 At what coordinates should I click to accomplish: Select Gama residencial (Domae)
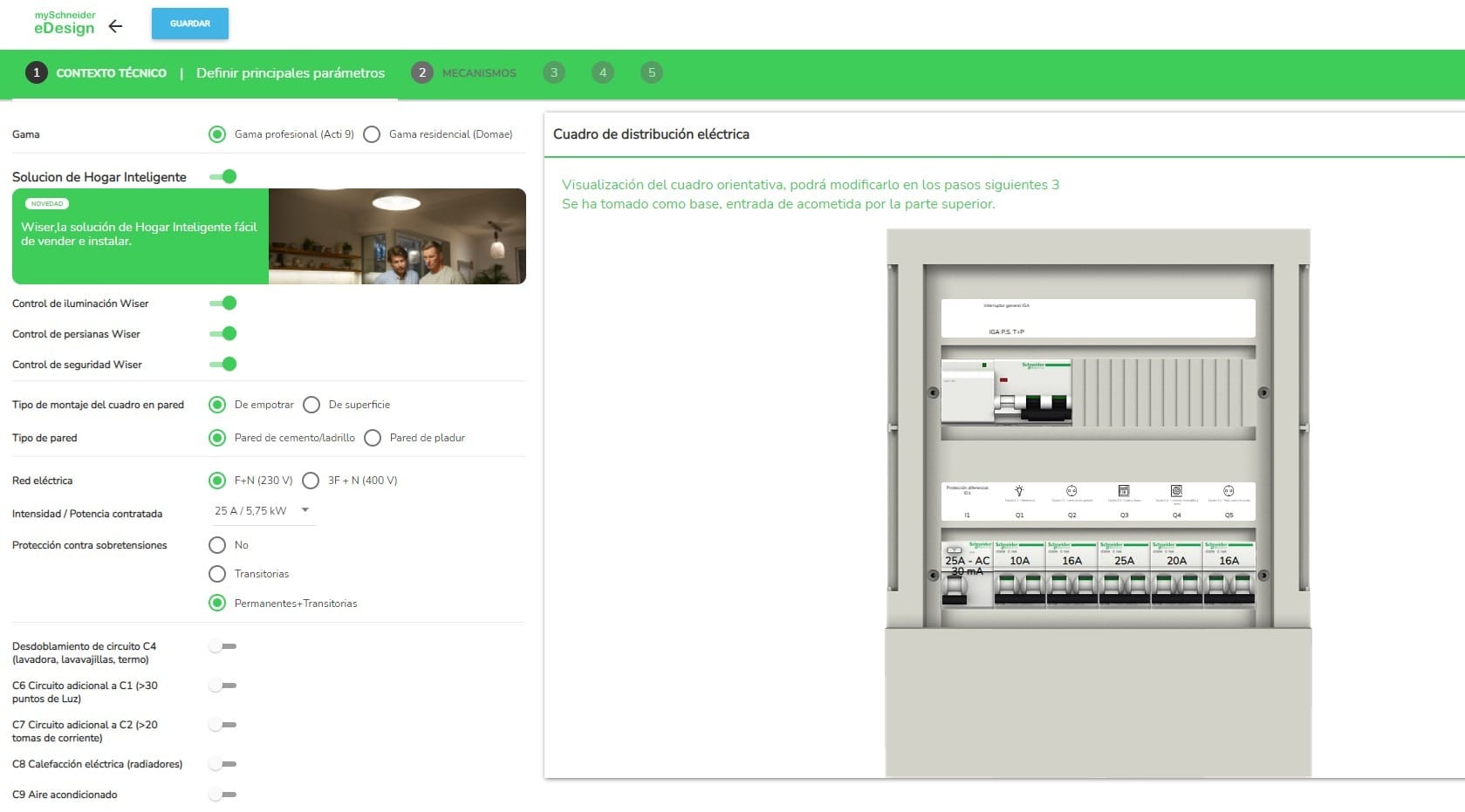click(x=373, y=134)
